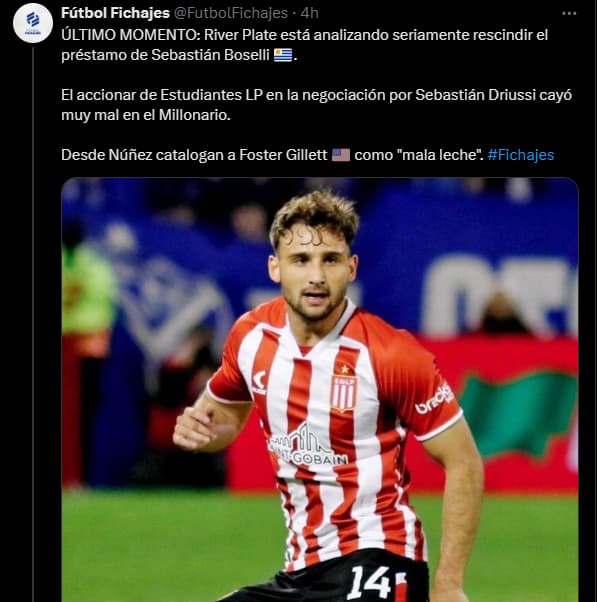Click the United States flag emoji

click(341, 155)
